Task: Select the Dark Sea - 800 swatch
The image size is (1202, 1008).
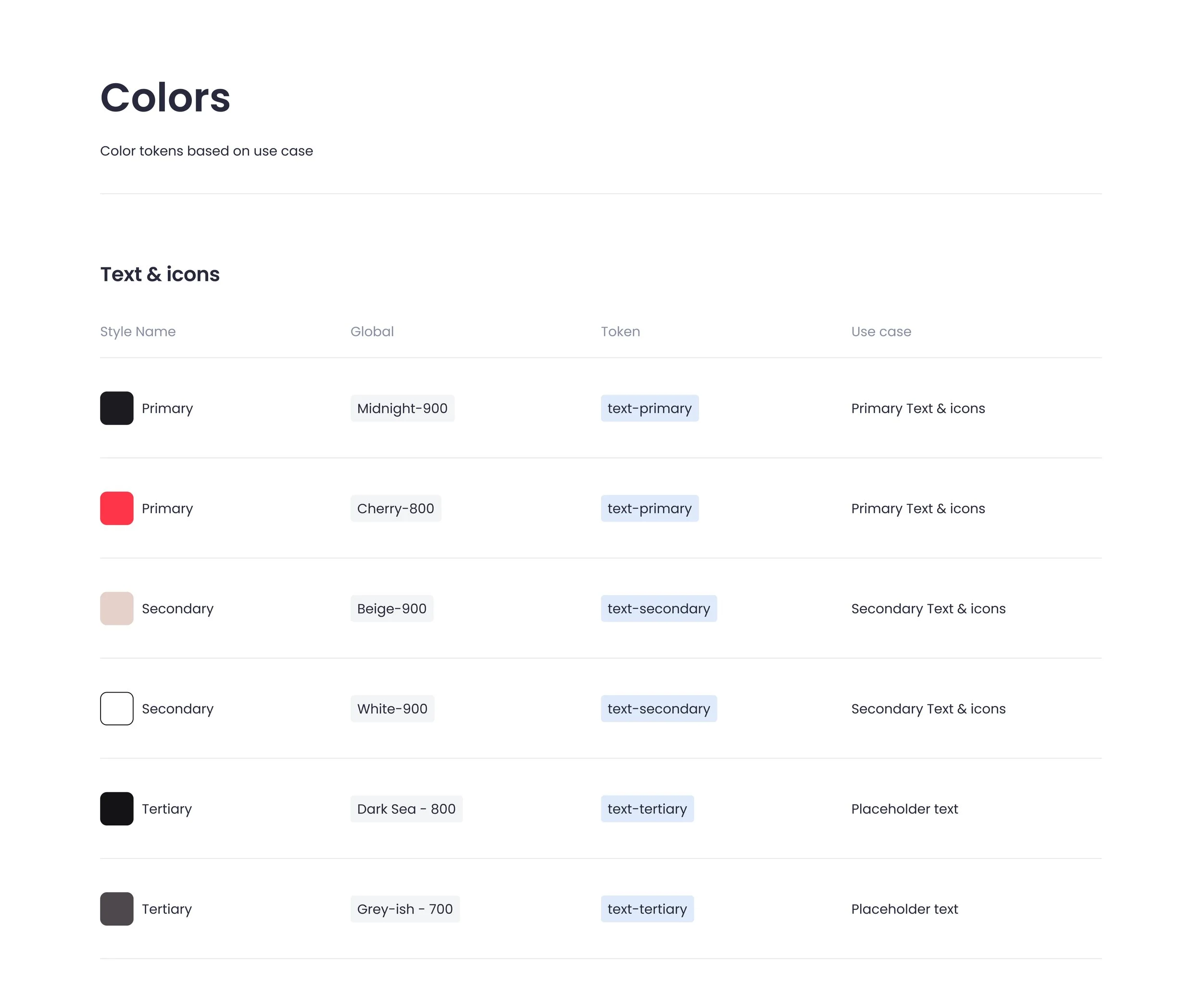Action: (x=117, y=809)
